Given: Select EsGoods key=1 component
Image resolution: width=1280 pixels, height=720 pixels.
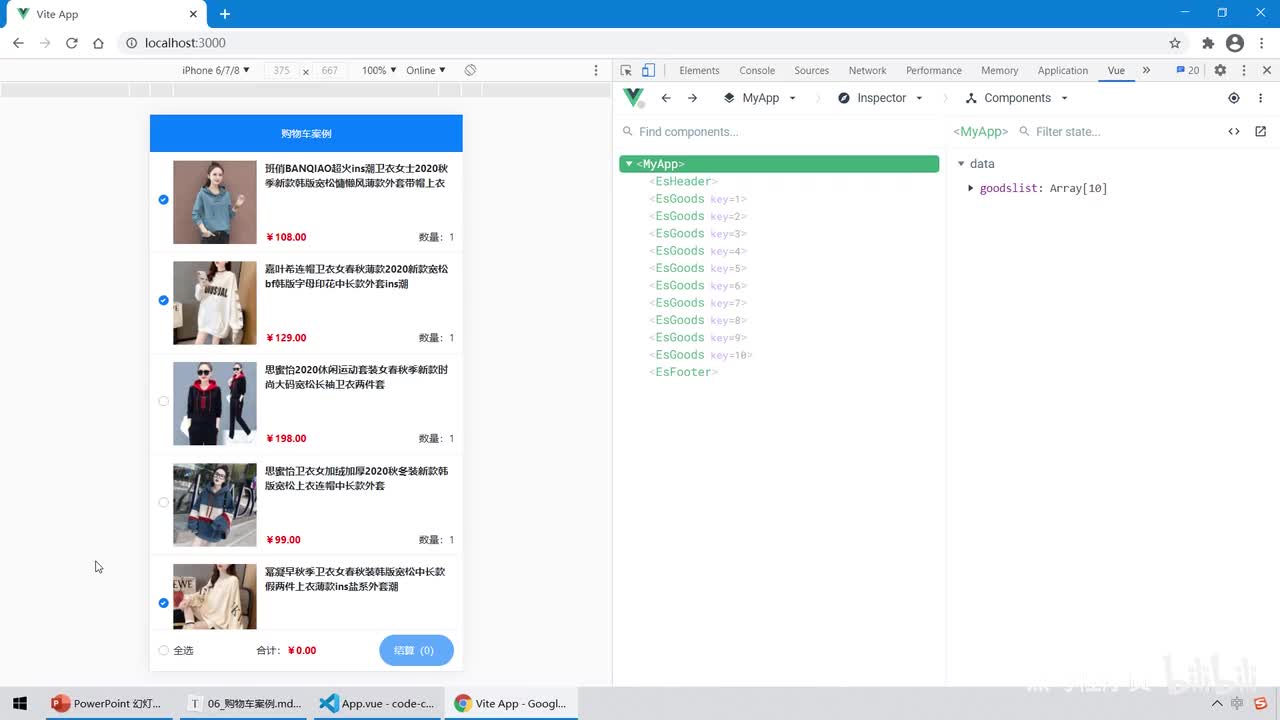Looking at the screenshot, I should [x=698, y=199].
